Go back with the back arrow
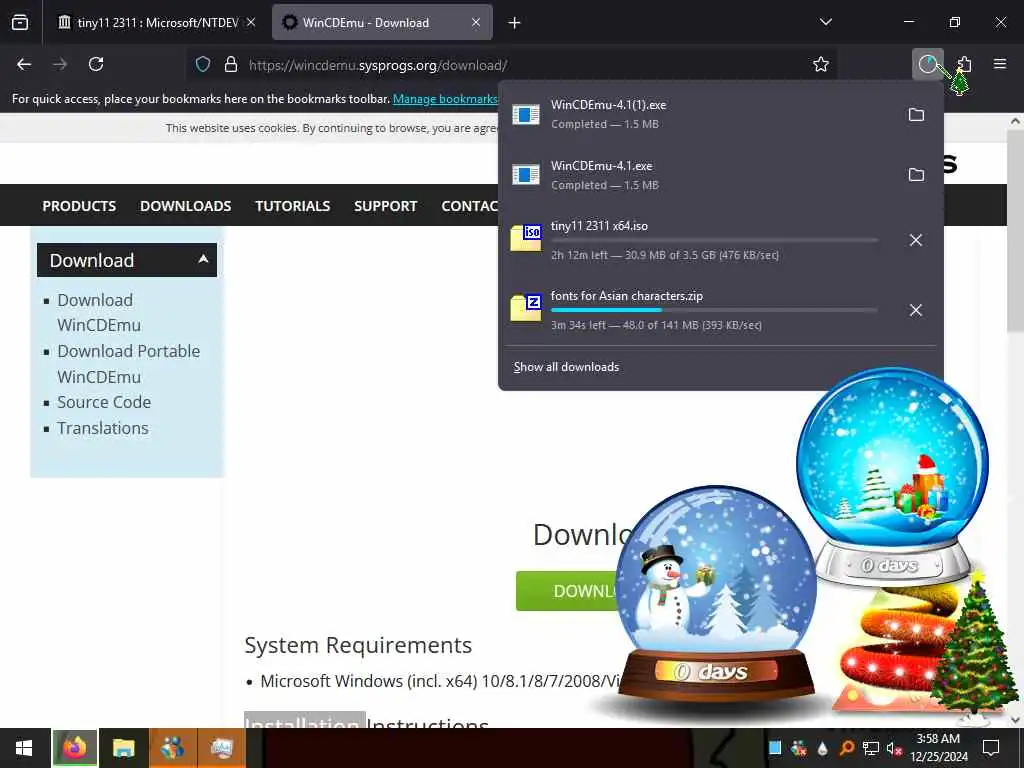 click(24, 64)
